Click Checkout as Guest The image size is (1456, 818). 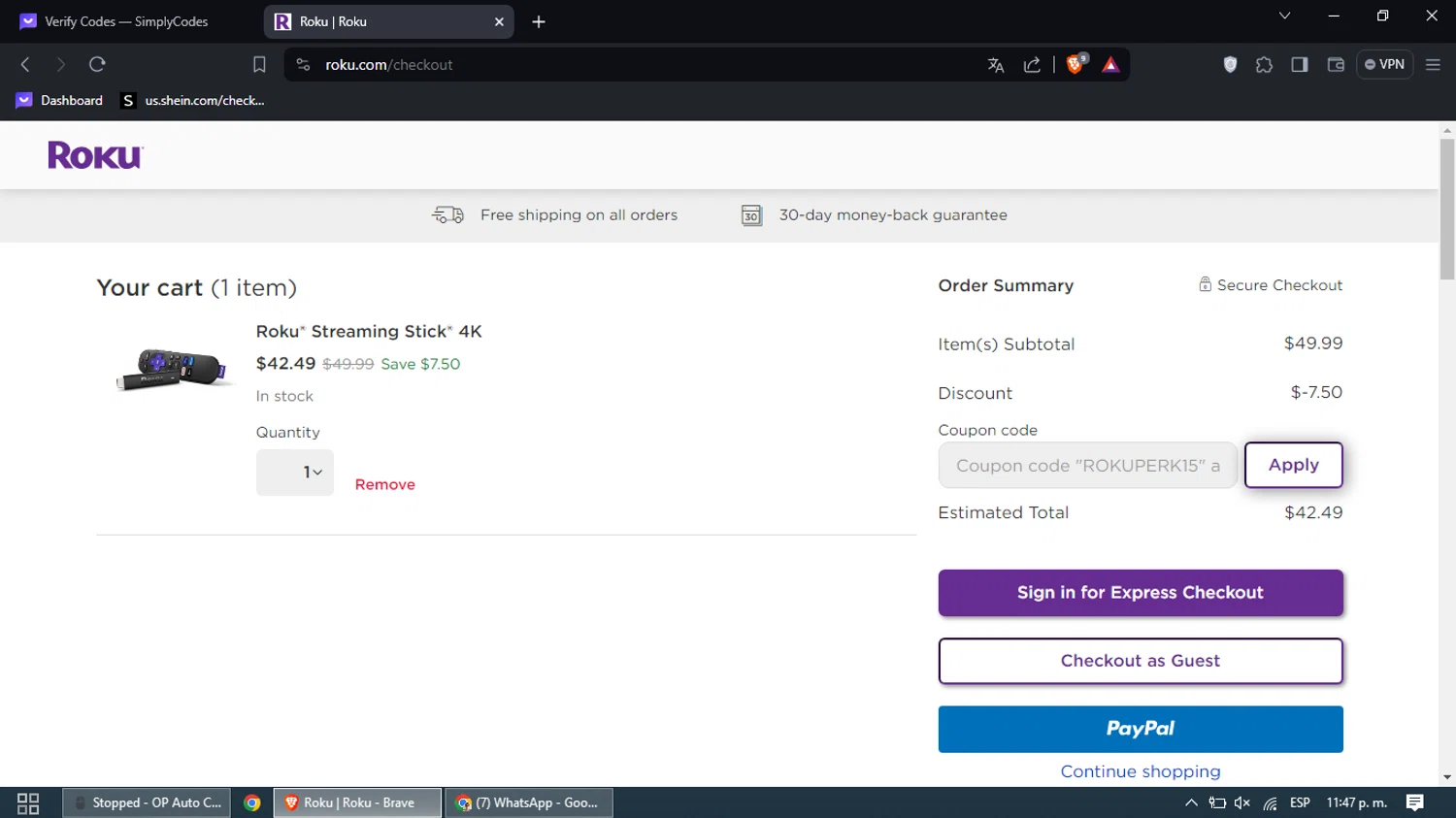click(1141, 661)
